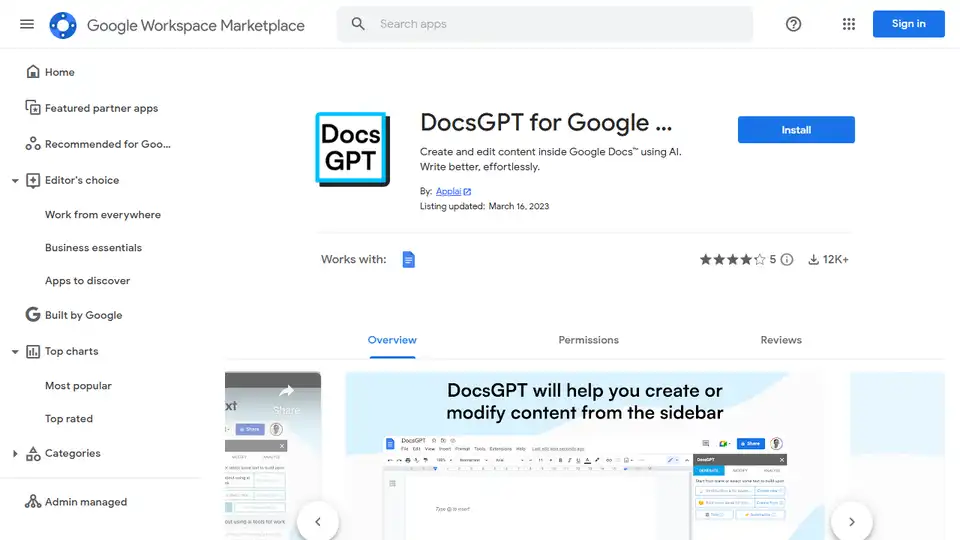Viewport: 960px width, 540px height.
Task: Click the 12K+ downloads icon
Action: click(x=813, y=260)
